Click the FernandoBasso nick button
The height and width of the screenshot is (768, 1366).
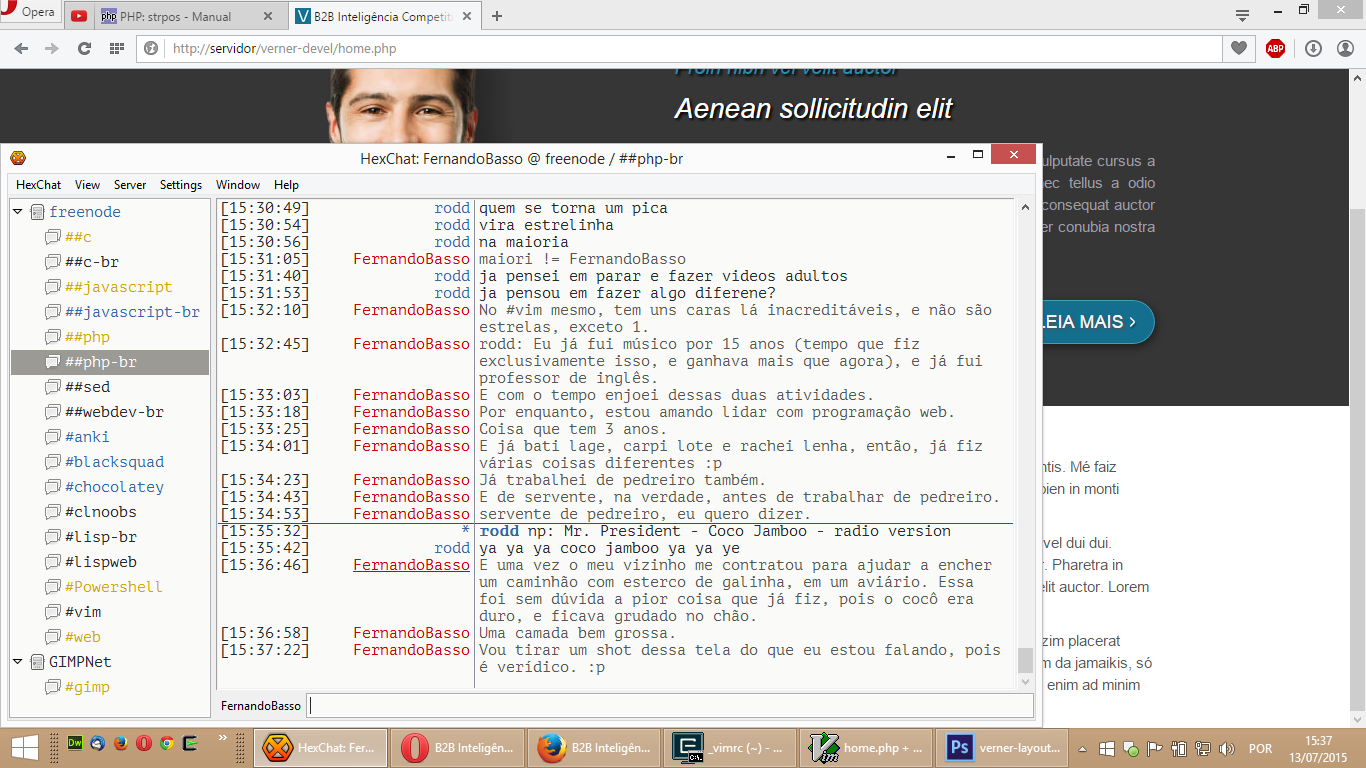point(261,706)
